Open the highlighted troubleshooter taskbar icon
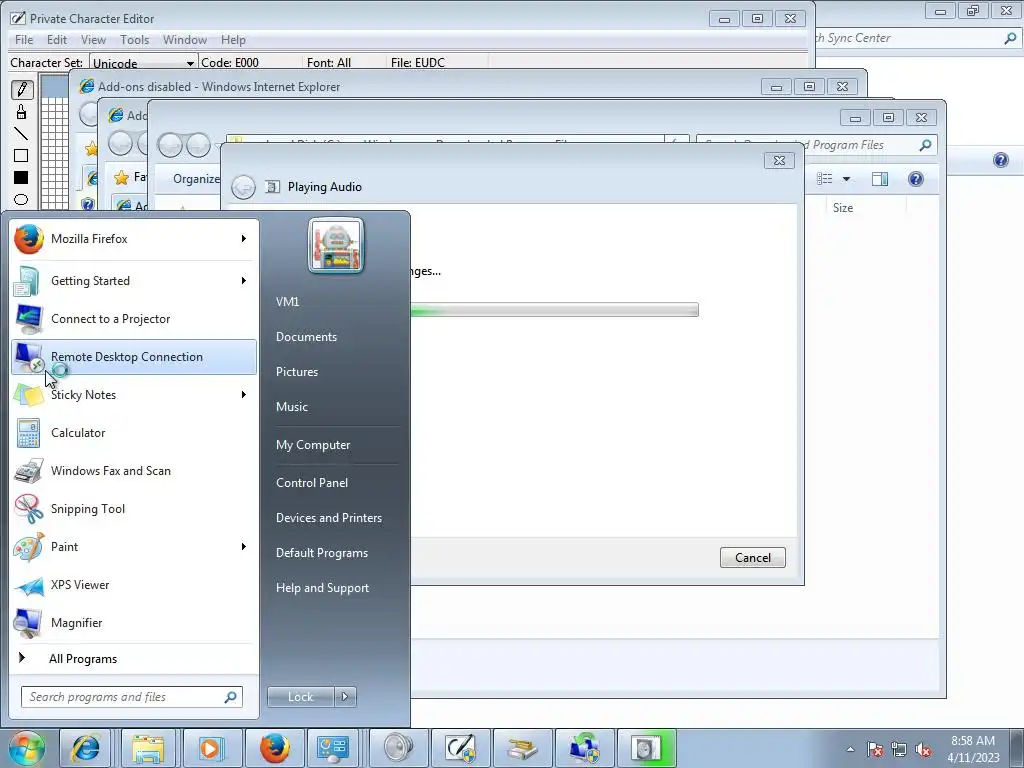Screen dimensions: 1024x768 pyautogui.click(x=647, y=748)
